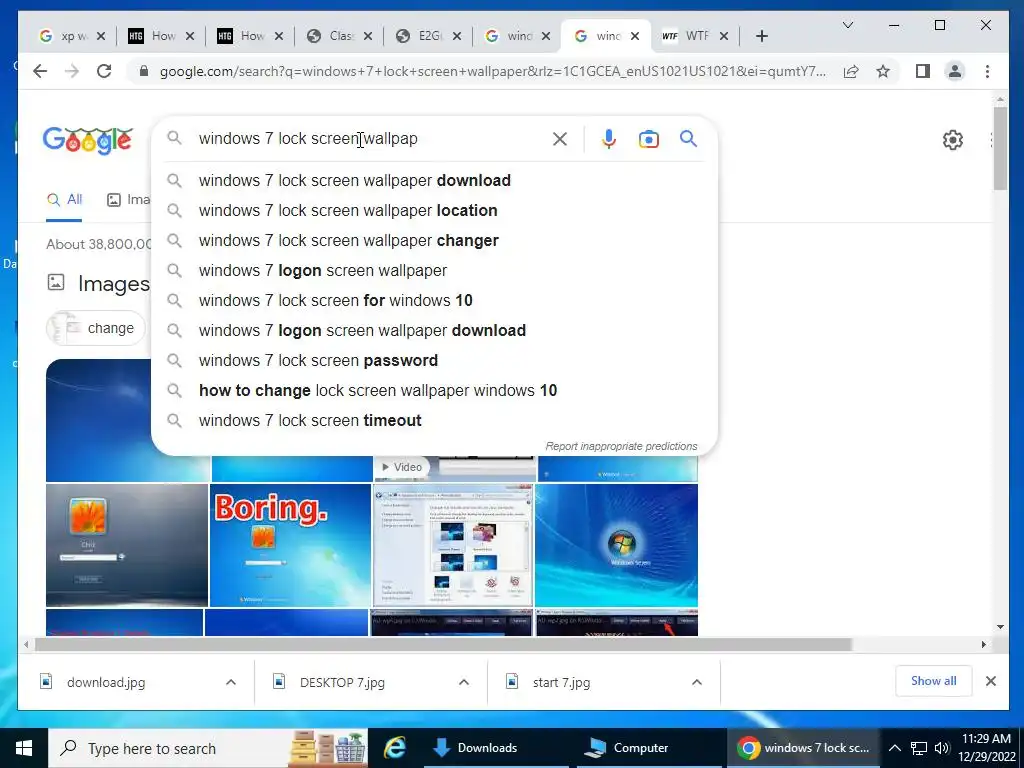Choose suggestion 'windows 7 logon screen wallpaper'
Viewport: 1024px width, 768px height.
[x=434, y=270]
